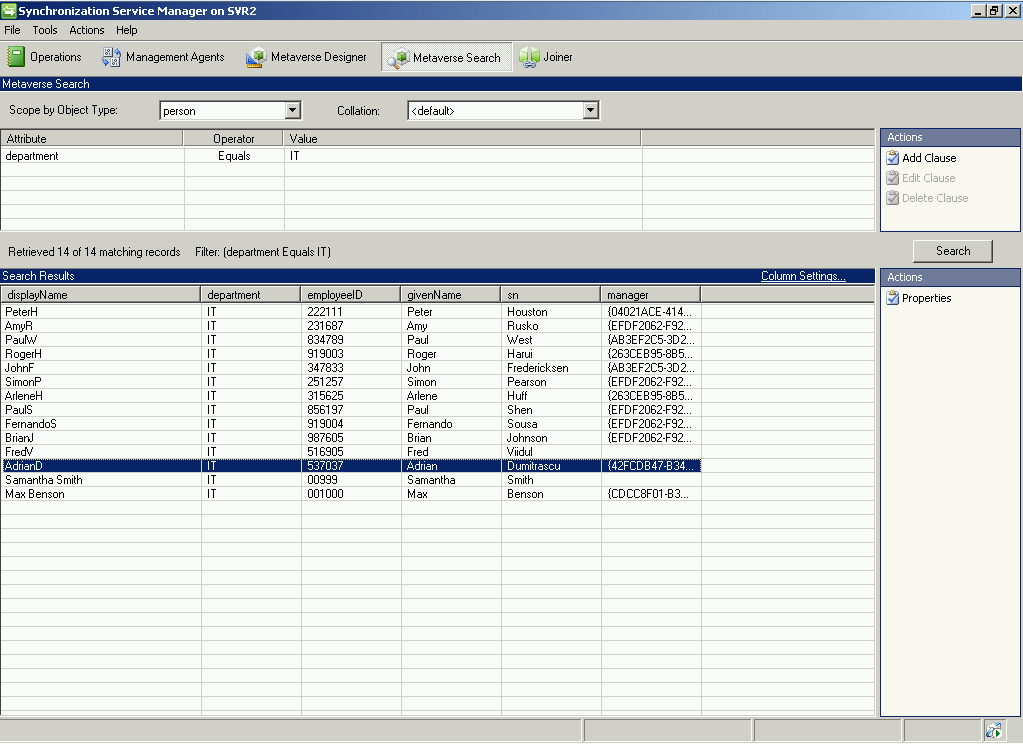This screenshot has height=744, width=1023.
Task: Open the Operations view icon
Action: click(x=16, y=57)
